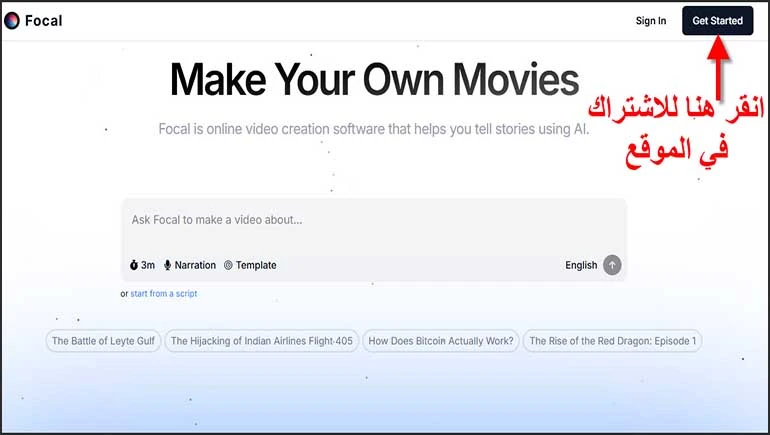Click the Focal brand name text
770x435 pixels.
point(44,21)
